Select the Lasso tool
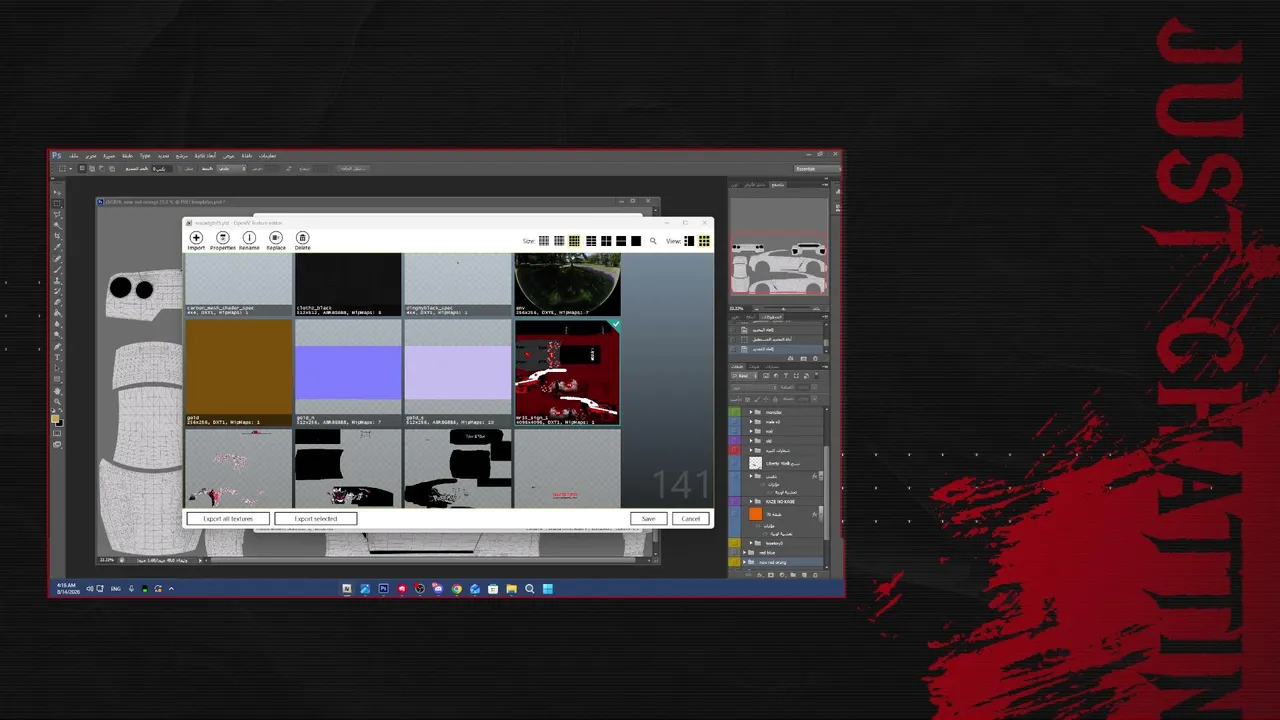The width and height of the screenshot is (1280, 720). pyautogui.click(x=57, y=214)
